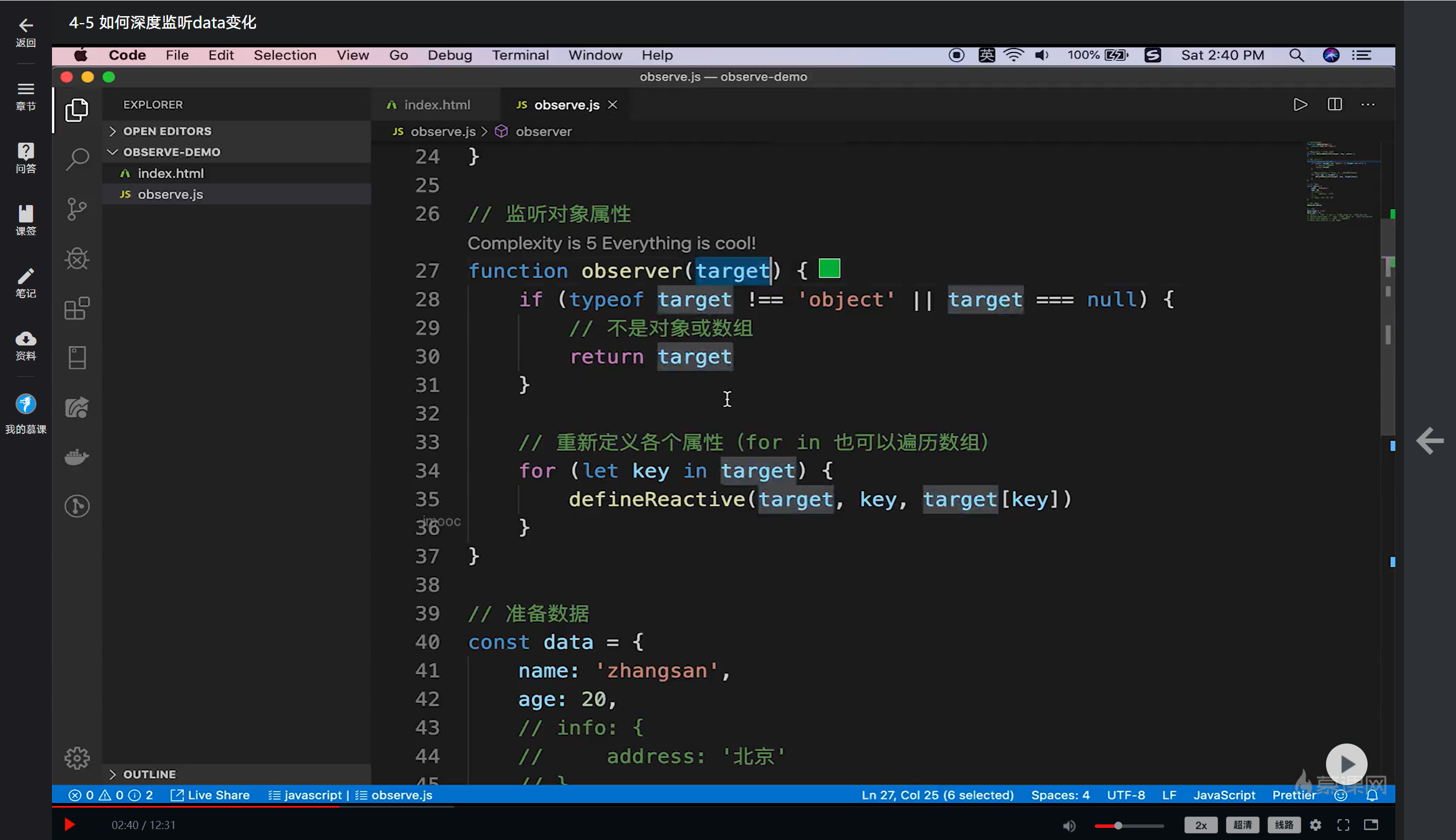This screenshot has width=1456, height=840.
Task: Toggle the 超清 quality button
Action: (1242, 825)
